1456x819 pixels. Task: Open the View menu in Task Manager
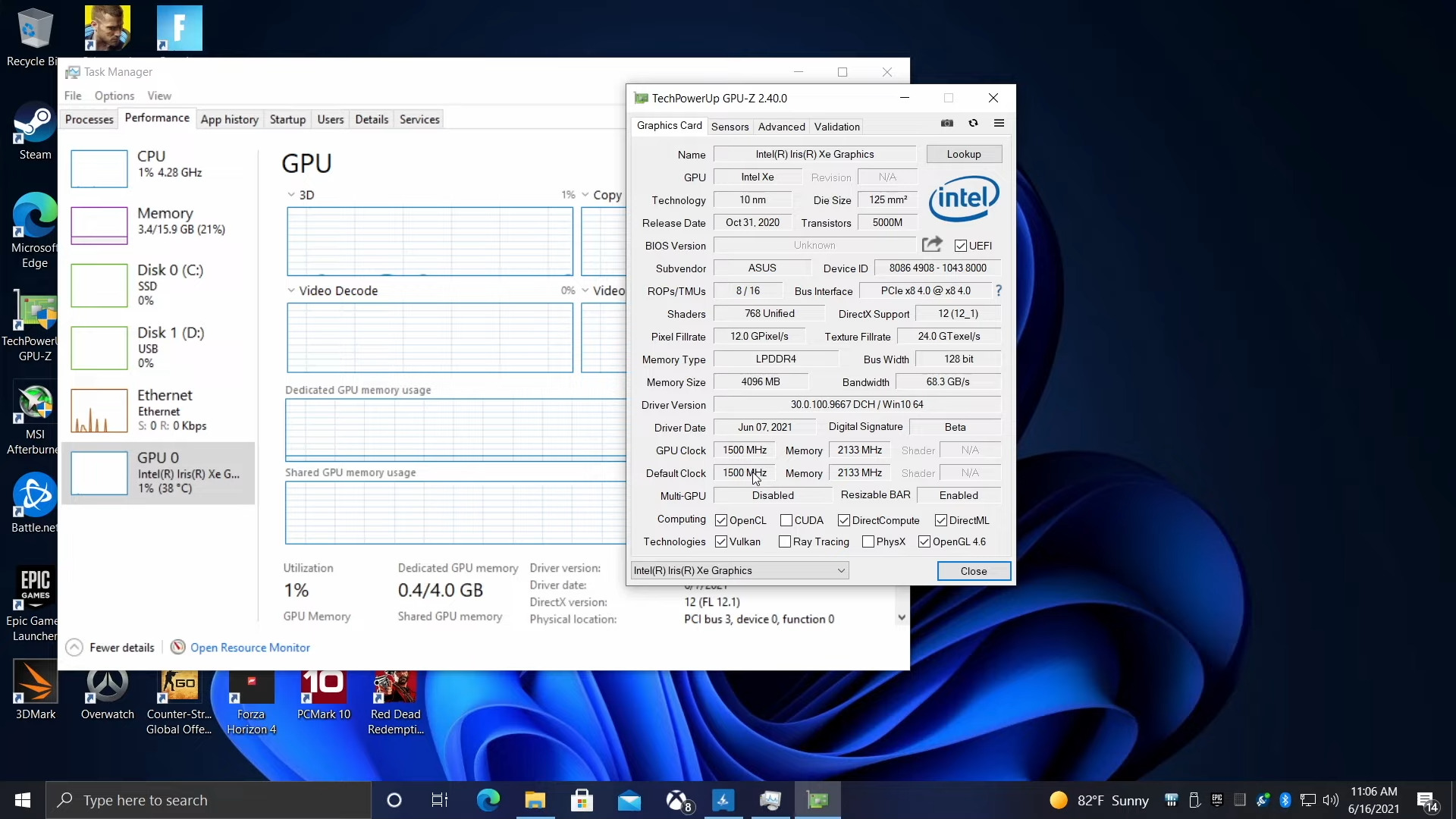[x=159, y=96]
